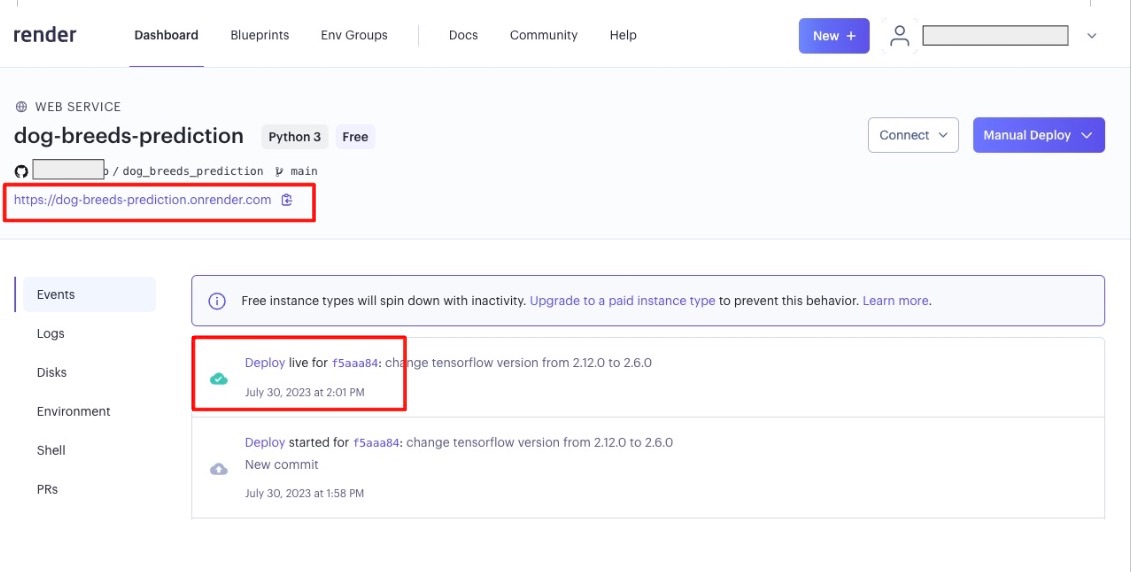Open PRs in the sidebar

(48, 489)
